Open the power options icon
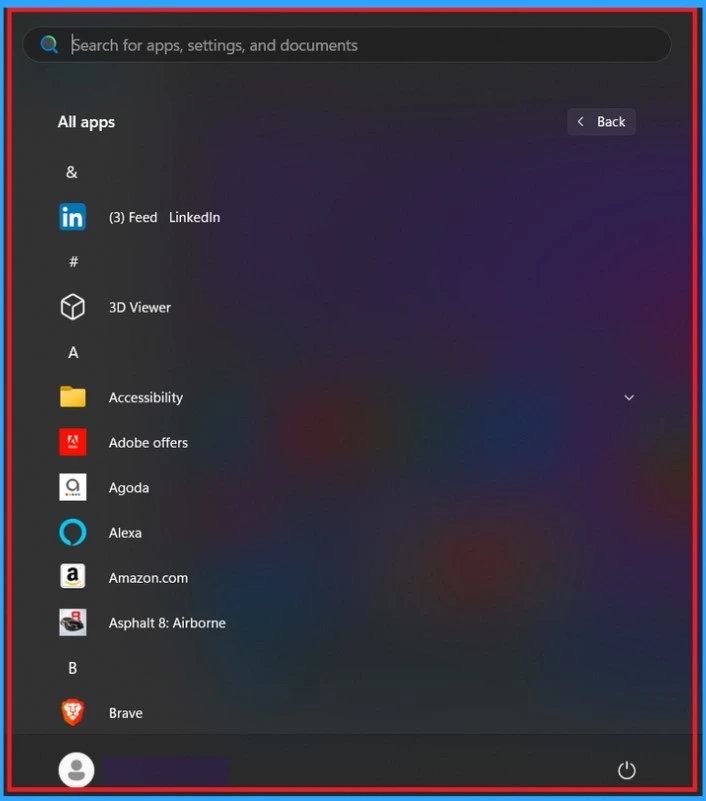This screenshot has width=706, height=801. tap(626, 770)
